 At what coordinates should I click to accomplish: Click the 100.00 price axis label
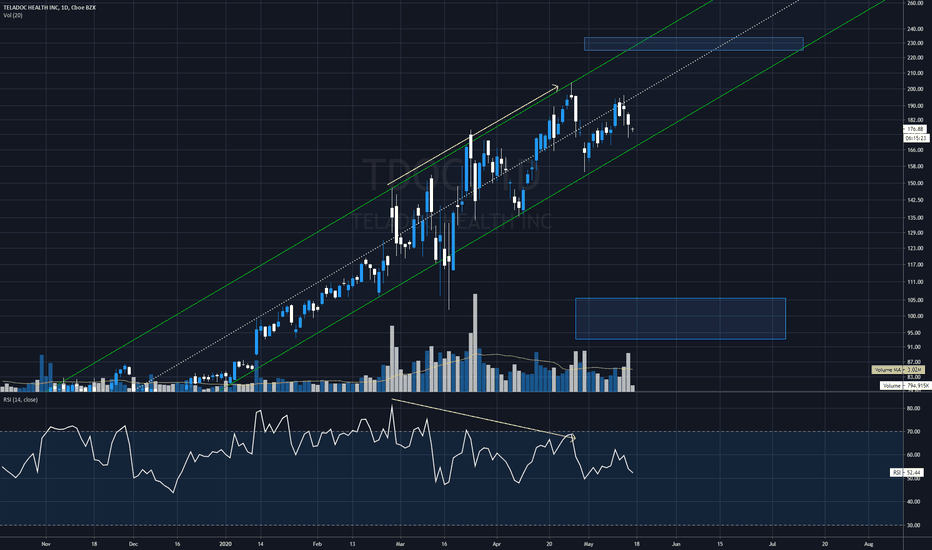(x=915, y=316)
